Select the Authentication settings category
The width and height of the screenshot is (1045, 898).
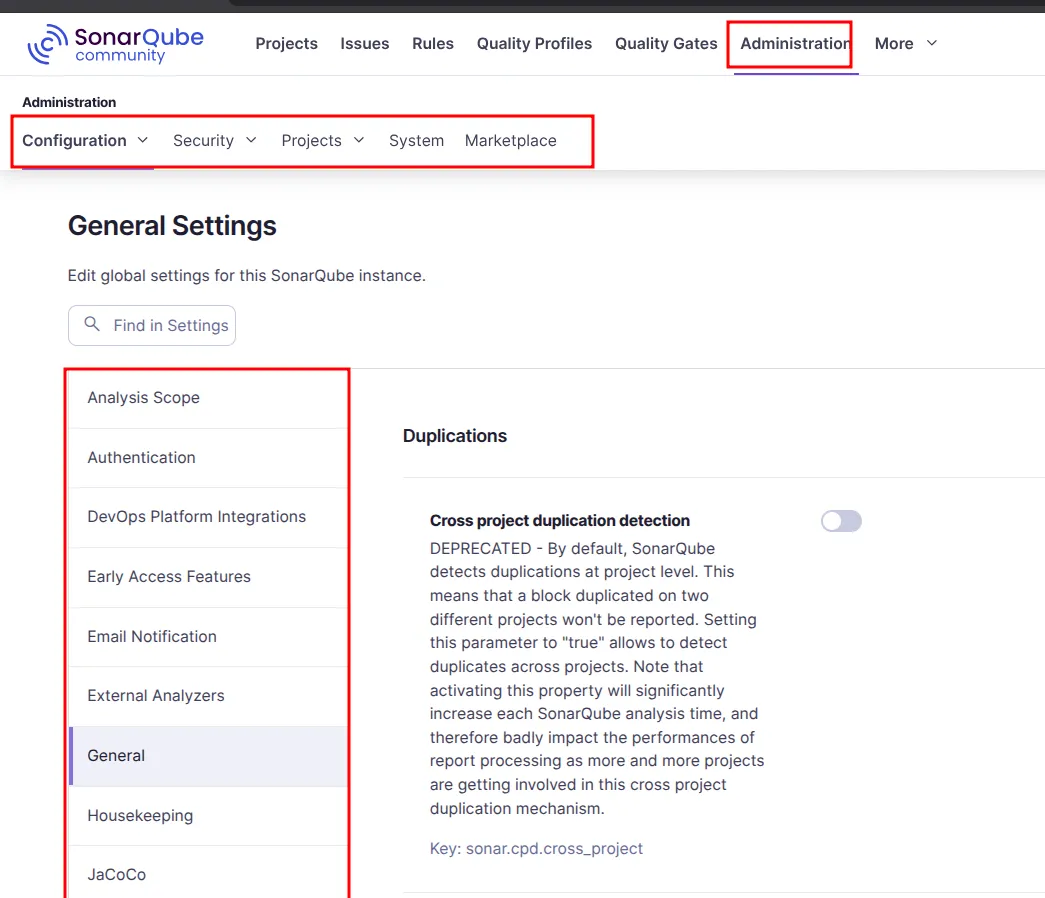209,458
